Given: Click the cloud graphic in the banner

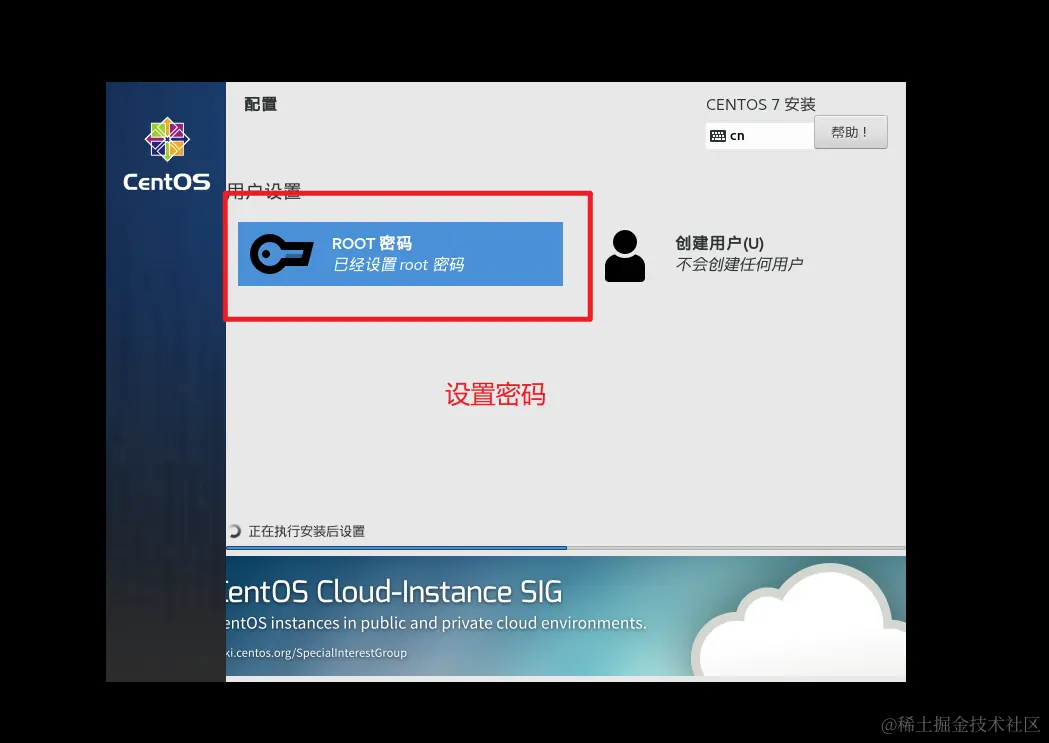Looking at the screenshot, I should pyautogui.click(x=799, y=620).
